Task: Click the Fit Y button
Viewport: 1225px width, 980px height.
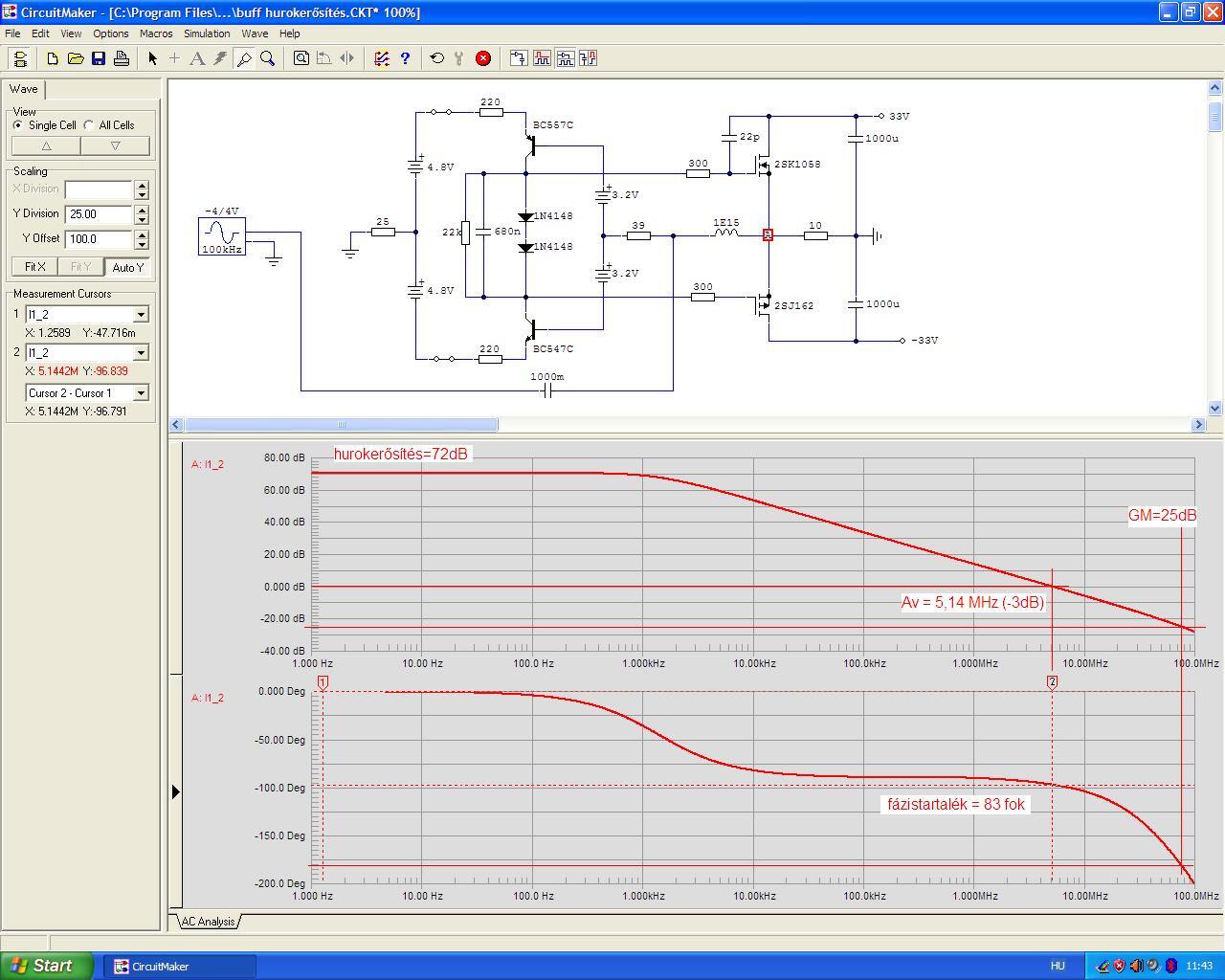Action: (80, 267)
